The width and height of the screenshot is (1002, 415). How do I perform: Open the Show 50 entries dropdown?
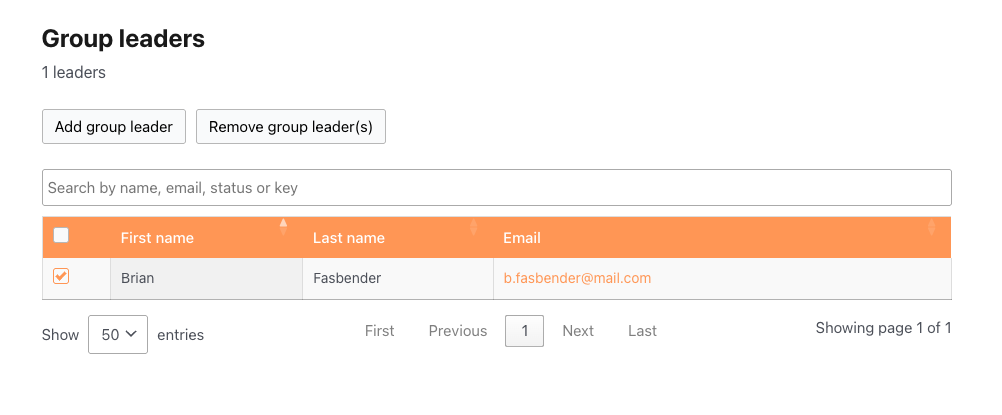[x=118, y=334]
